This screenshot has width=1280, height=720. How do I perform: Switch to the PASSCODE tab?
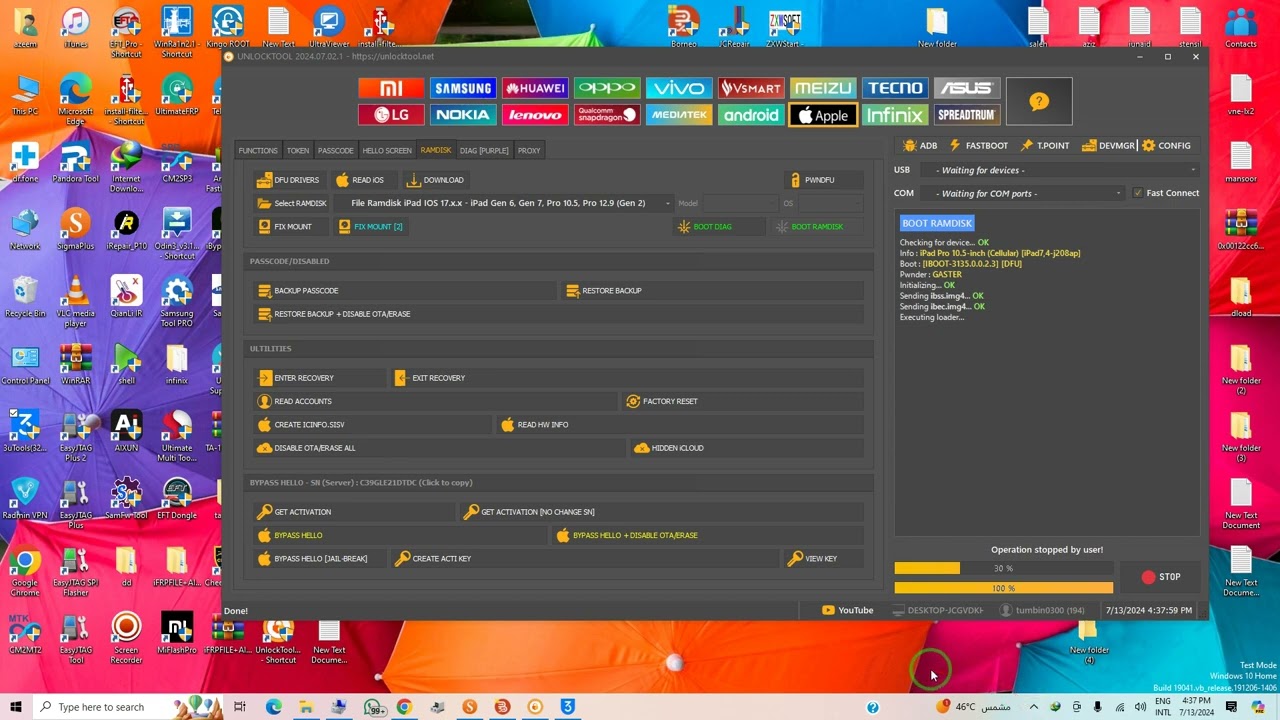pyautogui.click(x=336, y=151)
